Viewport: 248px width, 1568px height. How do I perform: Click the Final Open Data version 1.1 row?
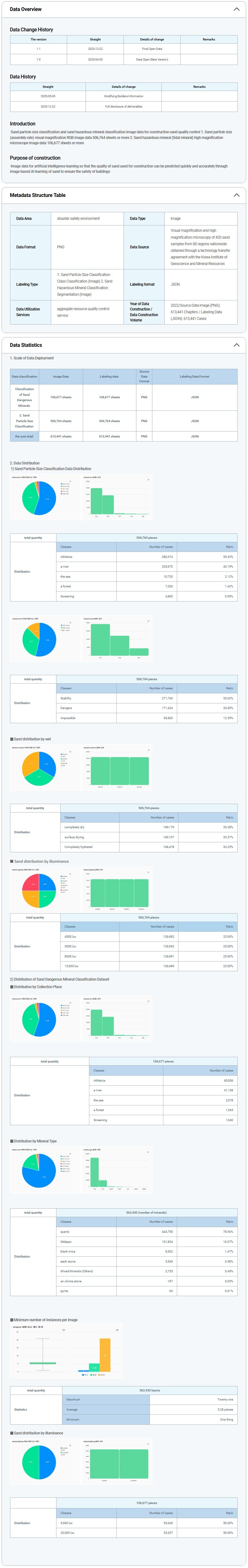point(124,49)
